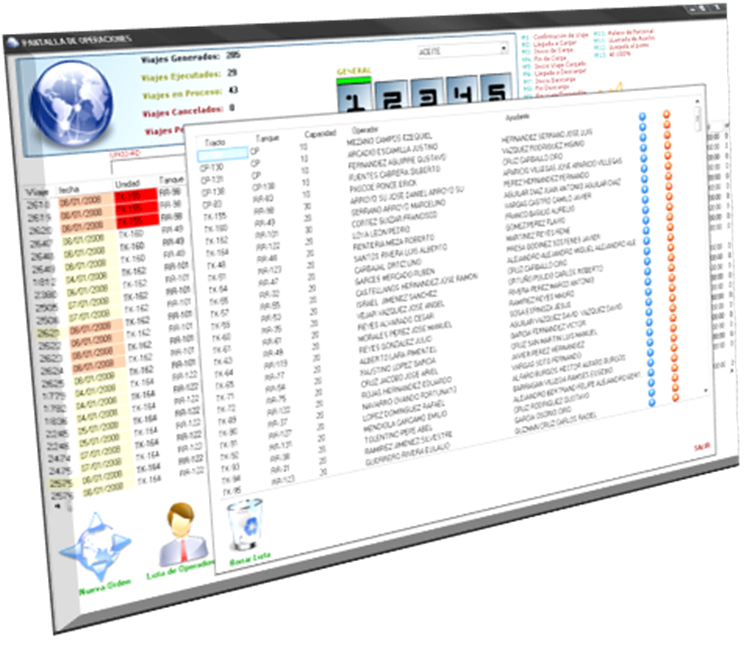This screenshot has width=755, height=645.
Task: Click the Tracto column header
Action: pos(215,142)
